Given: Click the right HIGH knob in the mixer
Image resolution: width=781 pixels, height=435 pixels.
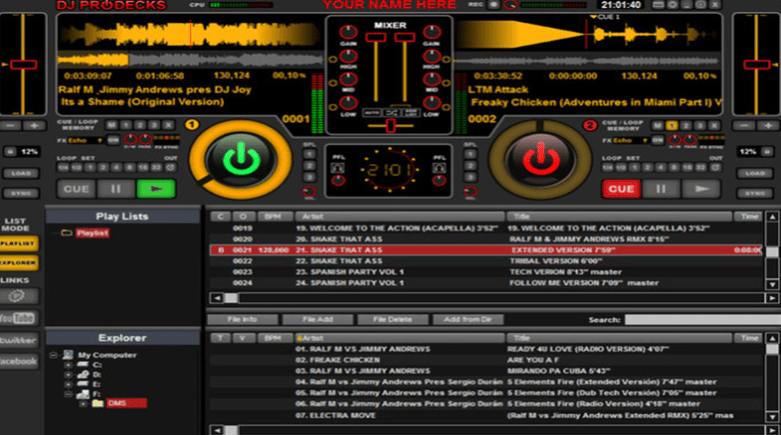Looking at the screenshot, I should [x=431, y=56].
